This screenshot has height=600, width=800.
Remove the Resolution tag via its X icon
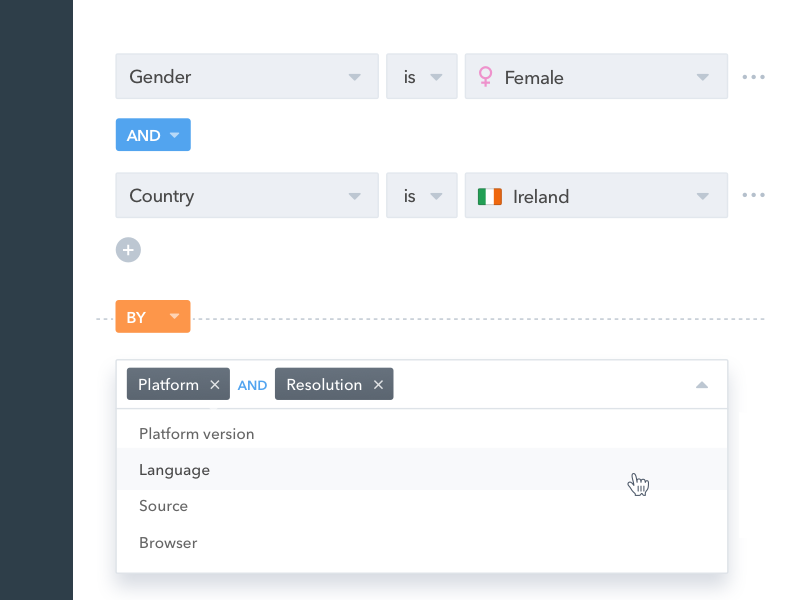pos(378,384)
